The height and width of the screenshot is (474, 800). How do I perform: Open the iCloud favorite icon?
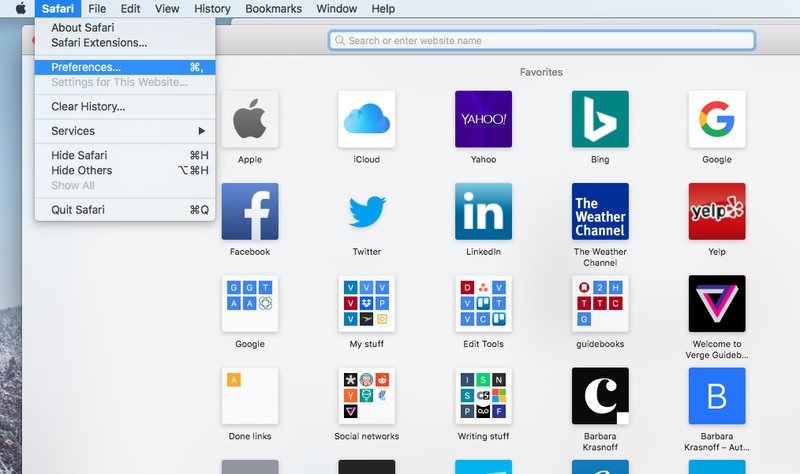(x=367, y=119)
